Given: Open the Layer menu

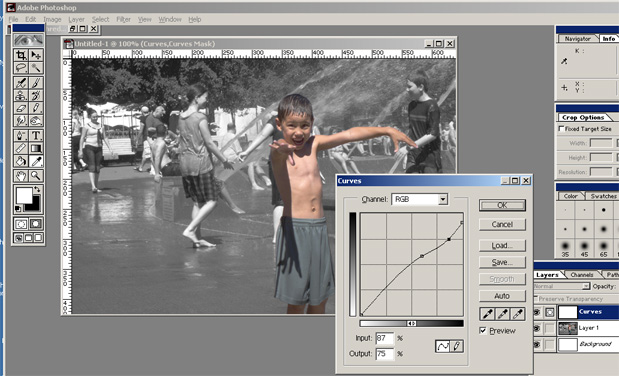Looking at the screenshot, I should tap(77, 19).
